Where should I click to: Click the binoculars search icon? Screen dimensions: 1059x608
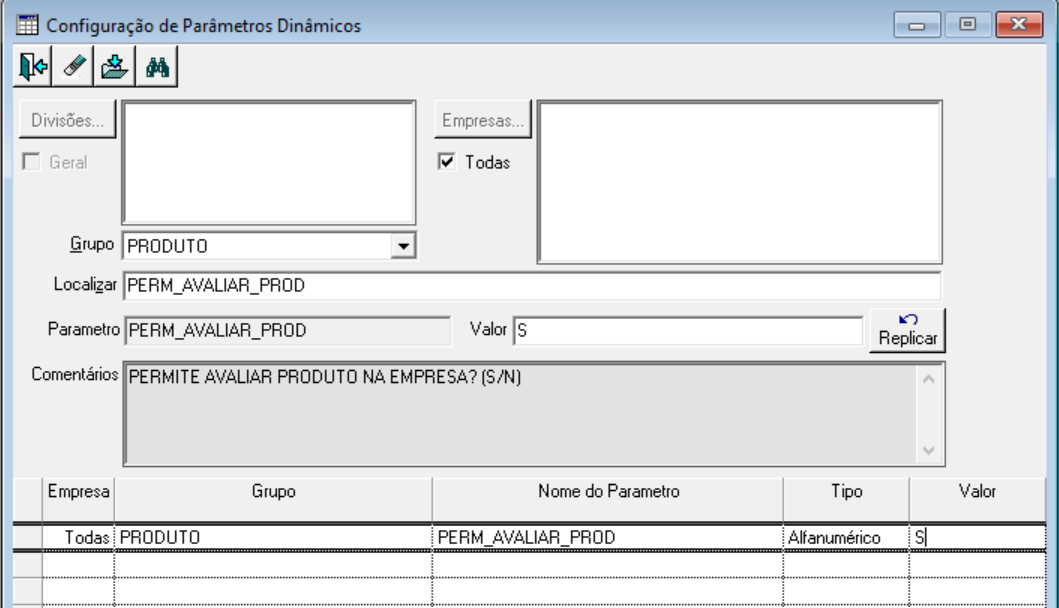[x=157, y=66]
